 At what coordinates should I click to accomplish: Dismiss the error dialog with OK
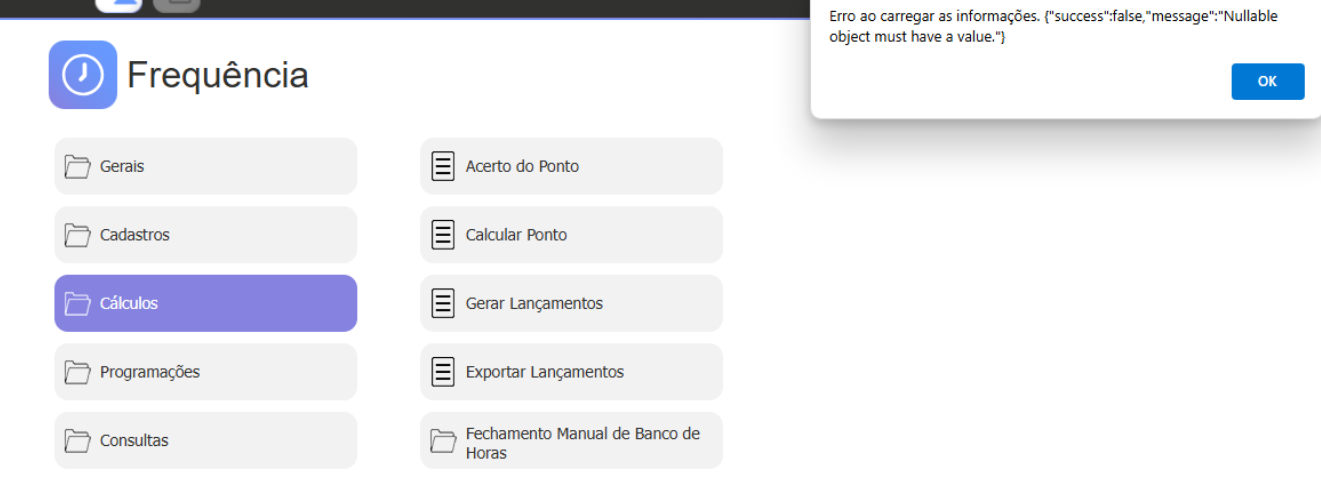pos(1267,82)
